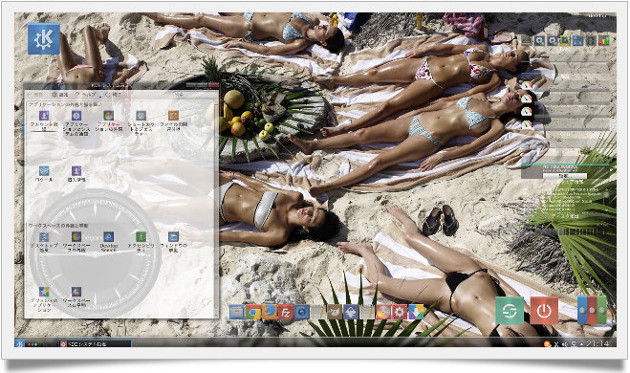Select KDE System Settings taskbar entry
630x373 pixels.
95,344
